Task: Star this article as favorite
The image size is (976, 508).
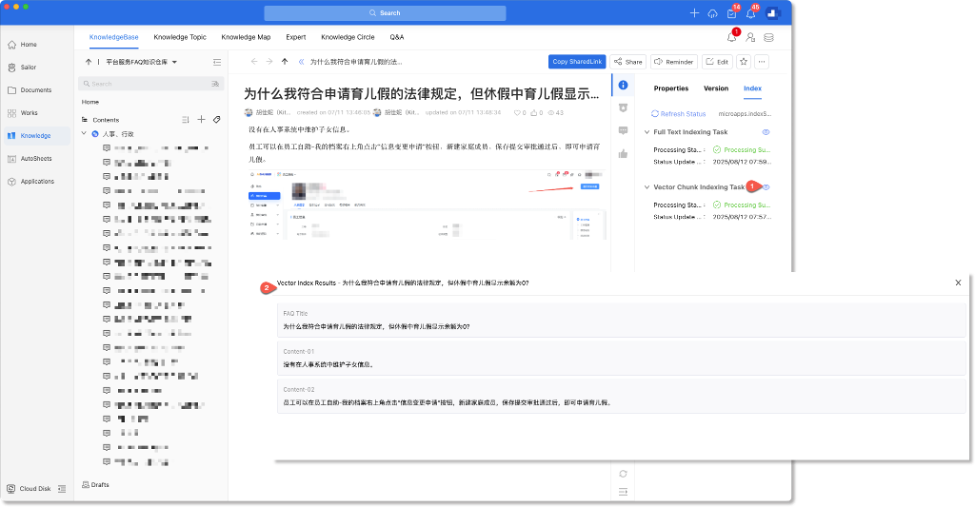Action: (x=743, y=61)
